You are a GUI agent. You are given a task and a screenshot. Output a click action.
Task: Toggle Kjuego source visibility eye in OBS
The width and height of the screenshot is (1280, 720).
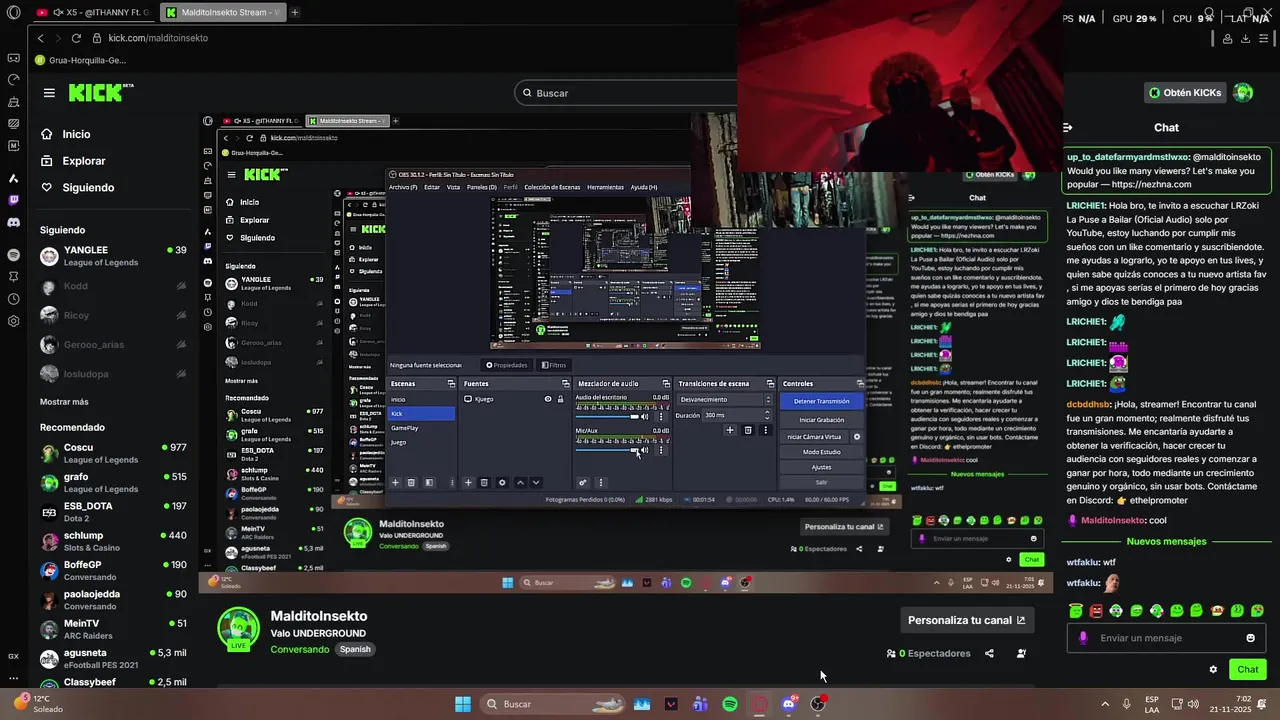547,399
